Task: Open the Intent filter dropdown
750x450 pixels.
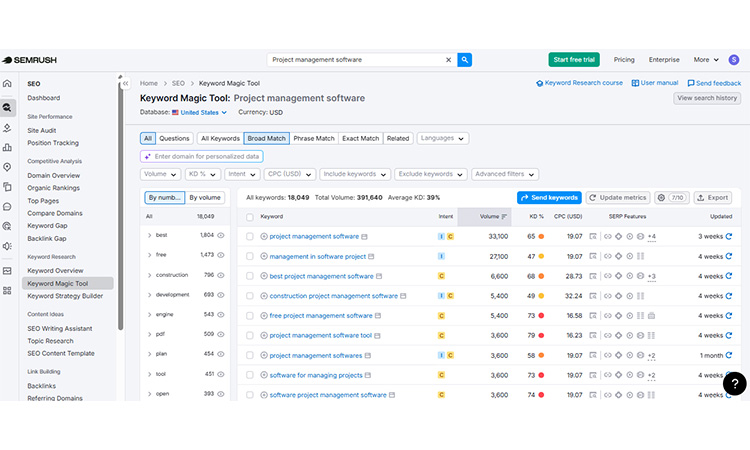Action: [x=242, y=174]
